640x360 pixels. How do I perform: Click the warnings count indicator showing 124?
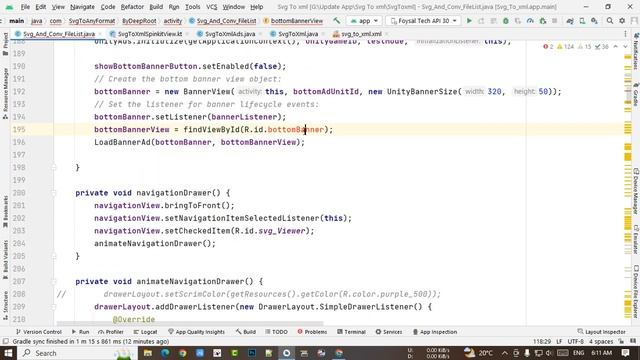[566, 47]
